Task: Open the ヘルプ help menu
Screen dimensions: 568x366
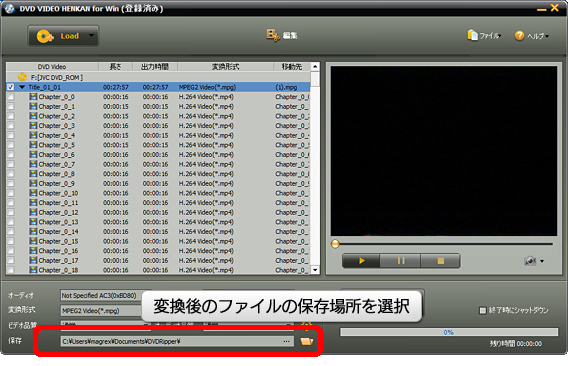Action: [532, 36]
